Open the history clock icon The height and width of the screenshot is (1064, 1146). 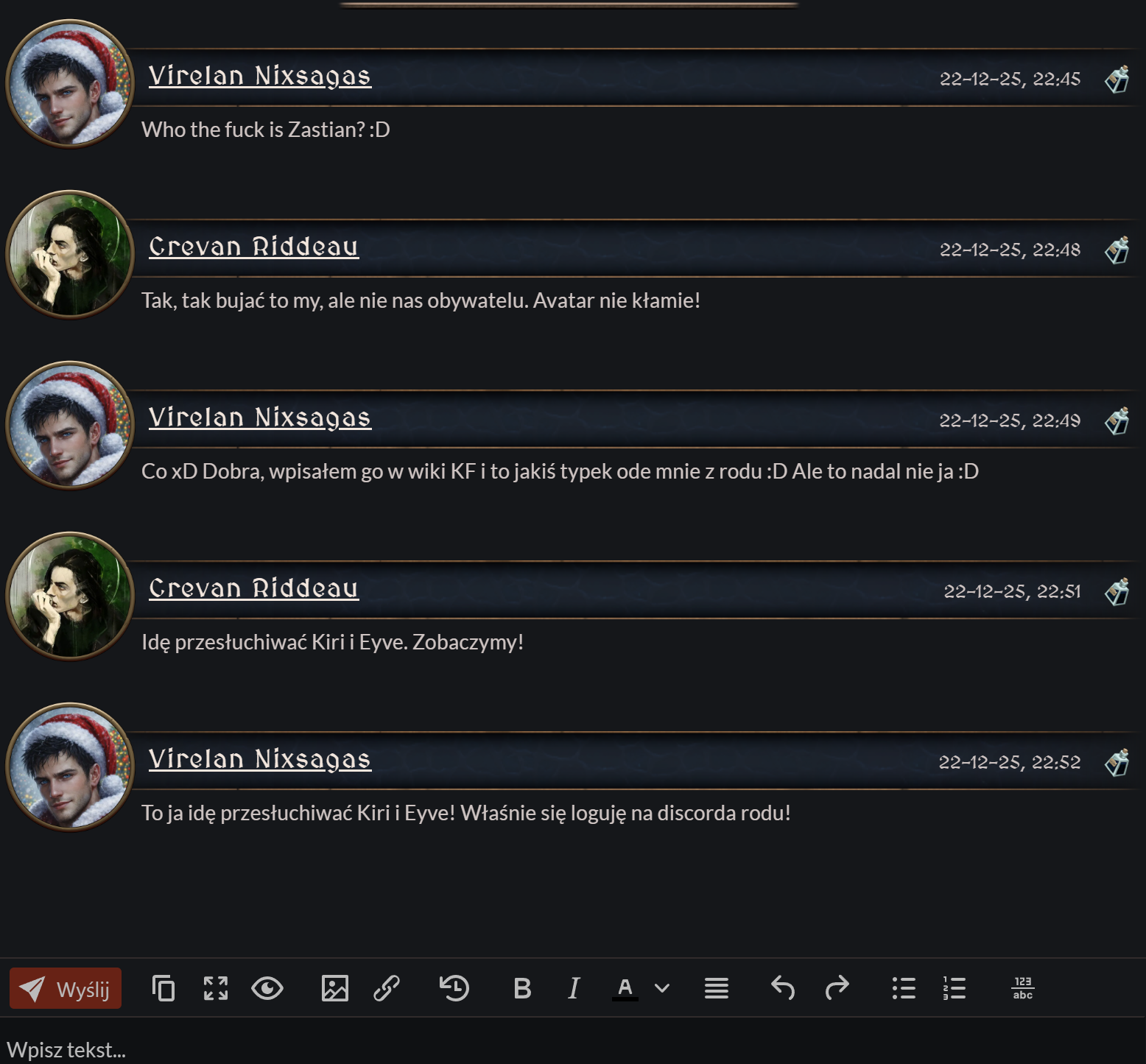click(x=454, y=988)
